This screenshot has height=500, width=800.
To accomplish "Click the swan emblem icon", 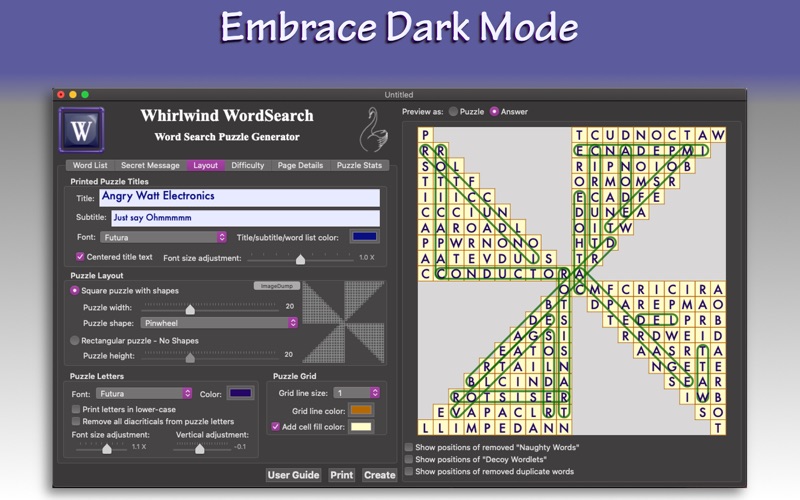I will [x=374, y=130].
